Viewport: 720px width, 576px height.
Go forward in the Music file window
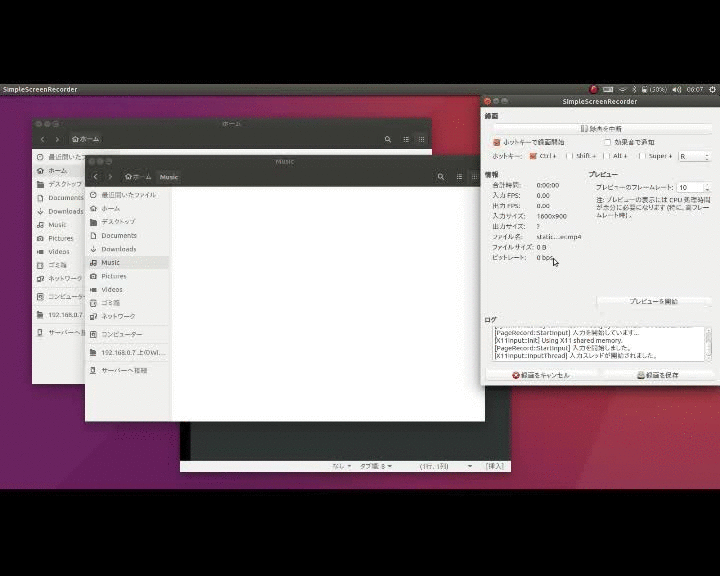tap(110, 177)
